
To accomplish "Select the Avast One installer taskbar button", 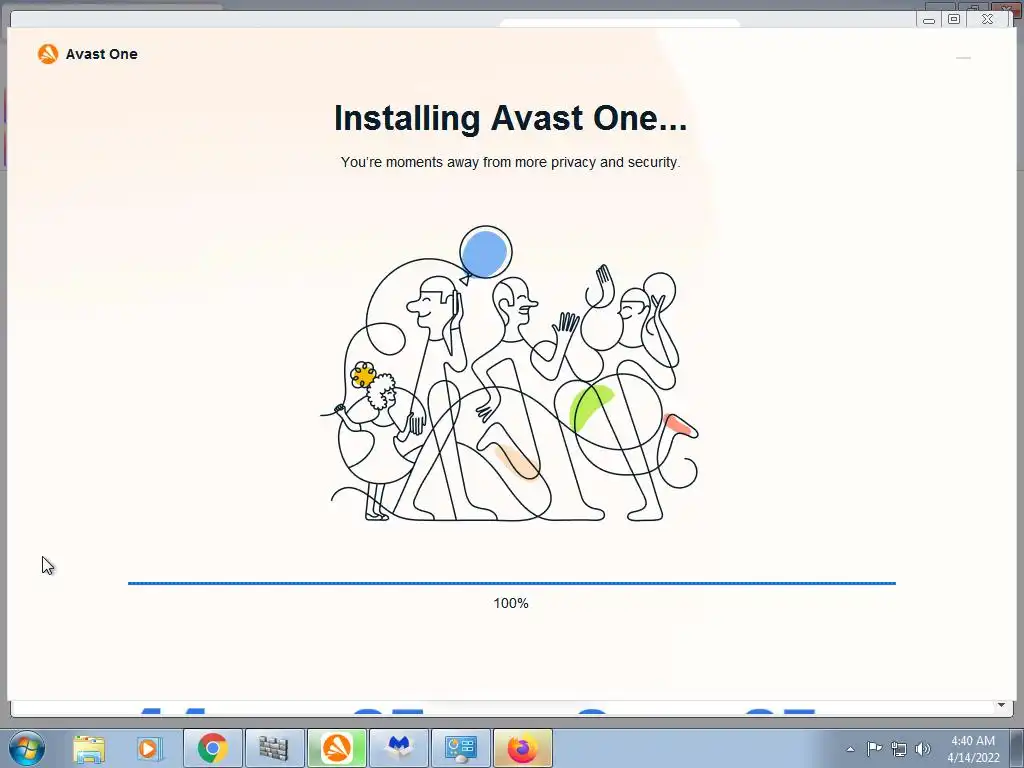I will click(336, 748).
